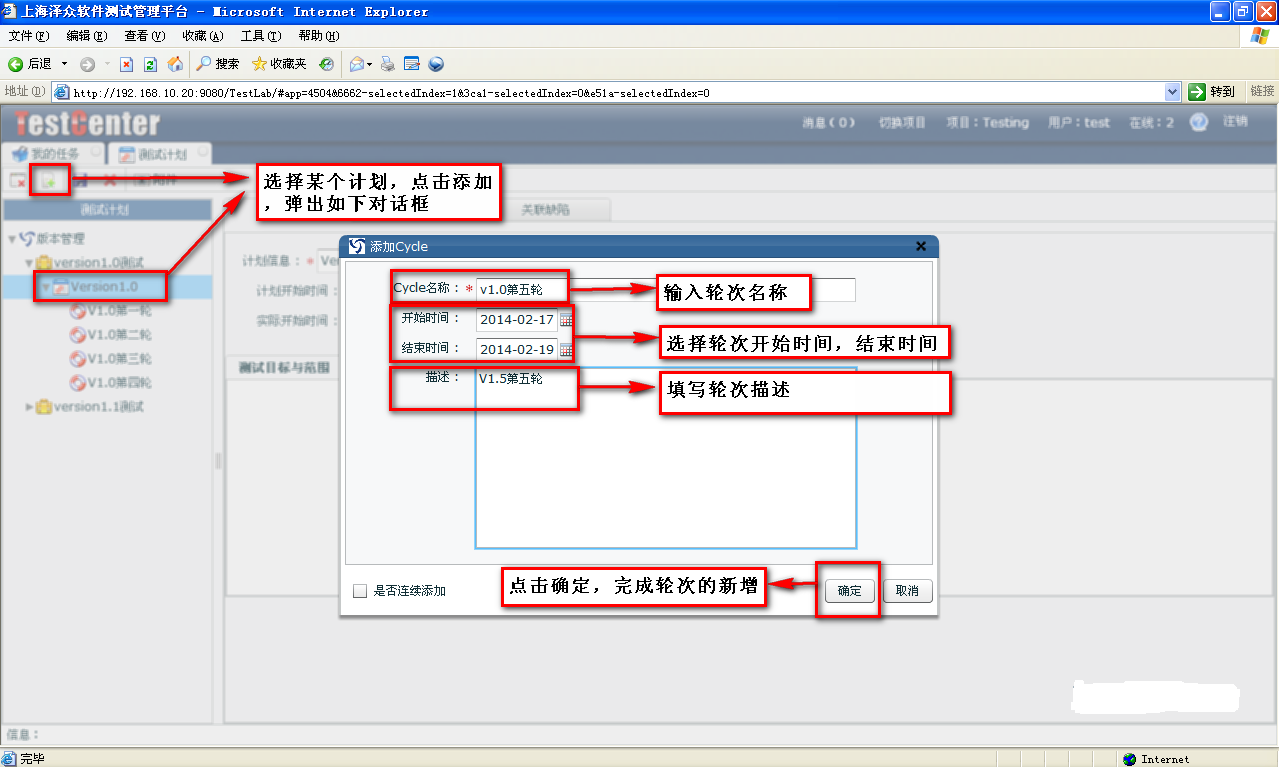Click the help question mark icon in the header
The width and height of the screenshot is (1279, 767).
pos(1199,122)
